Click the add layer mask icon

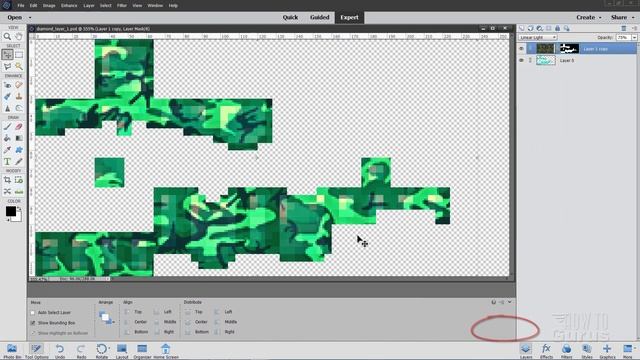549,28
